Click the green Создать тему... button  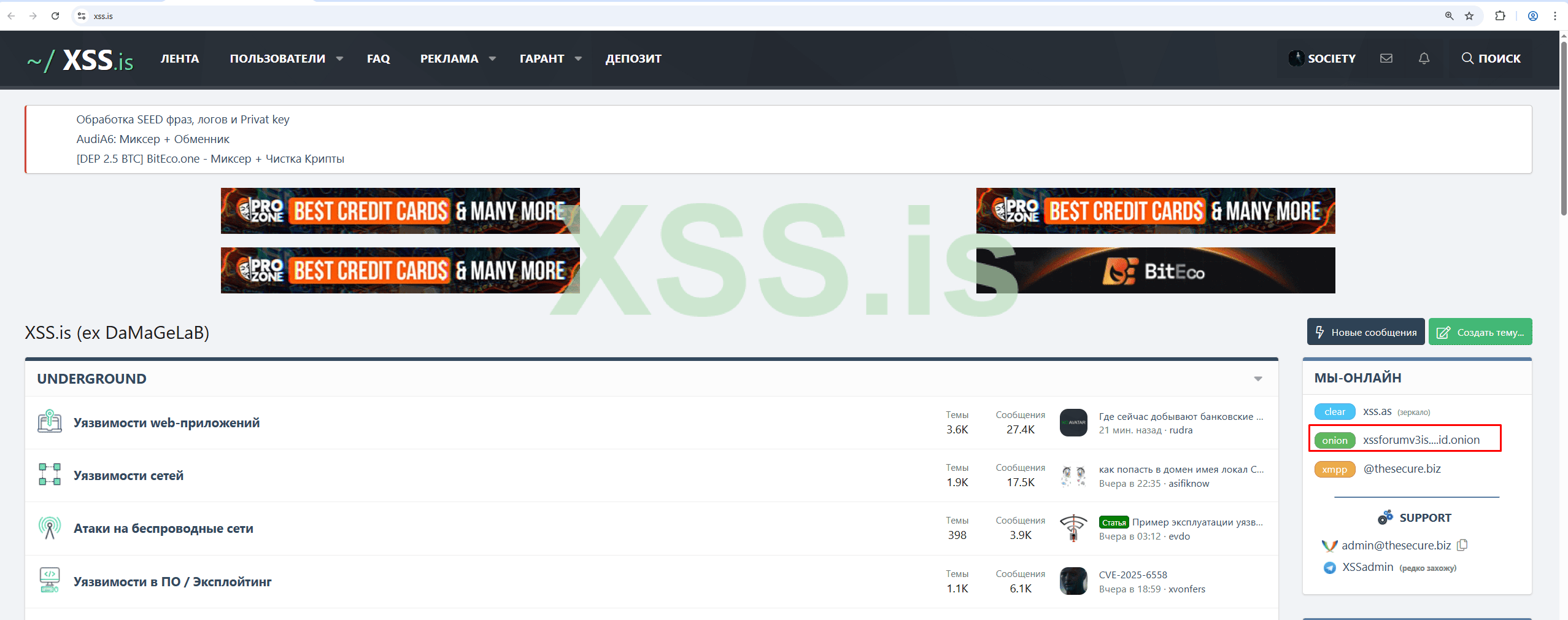(x=1480, y=332)
